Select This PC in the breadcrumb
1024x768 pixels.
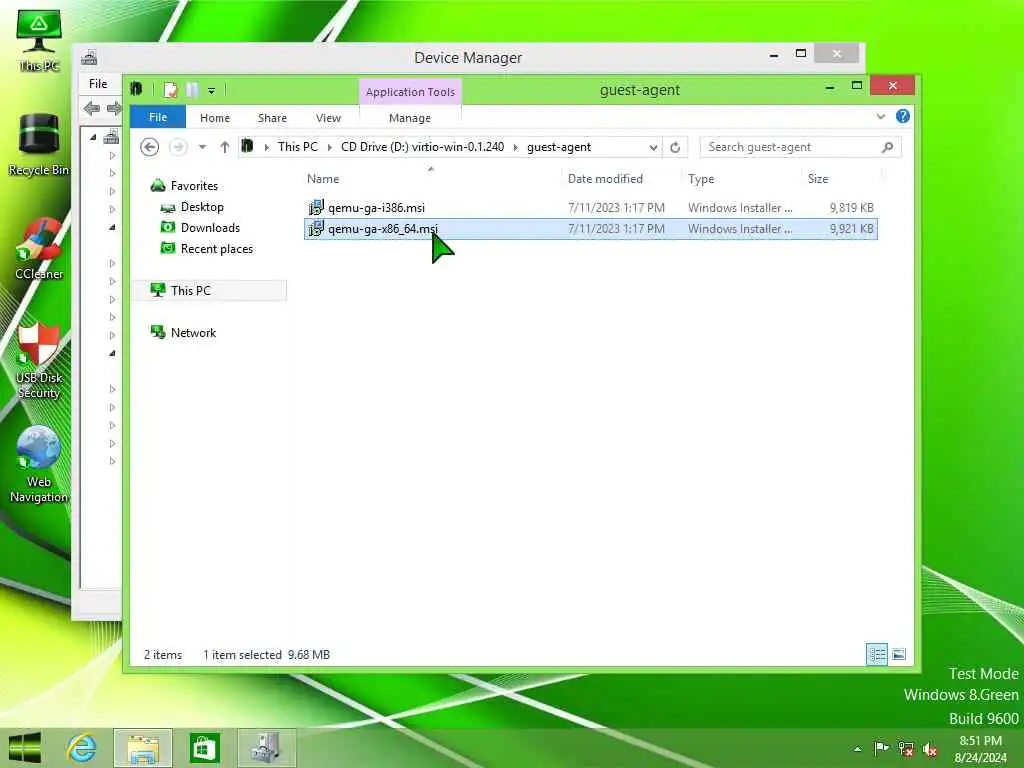[x=298, y=147]
